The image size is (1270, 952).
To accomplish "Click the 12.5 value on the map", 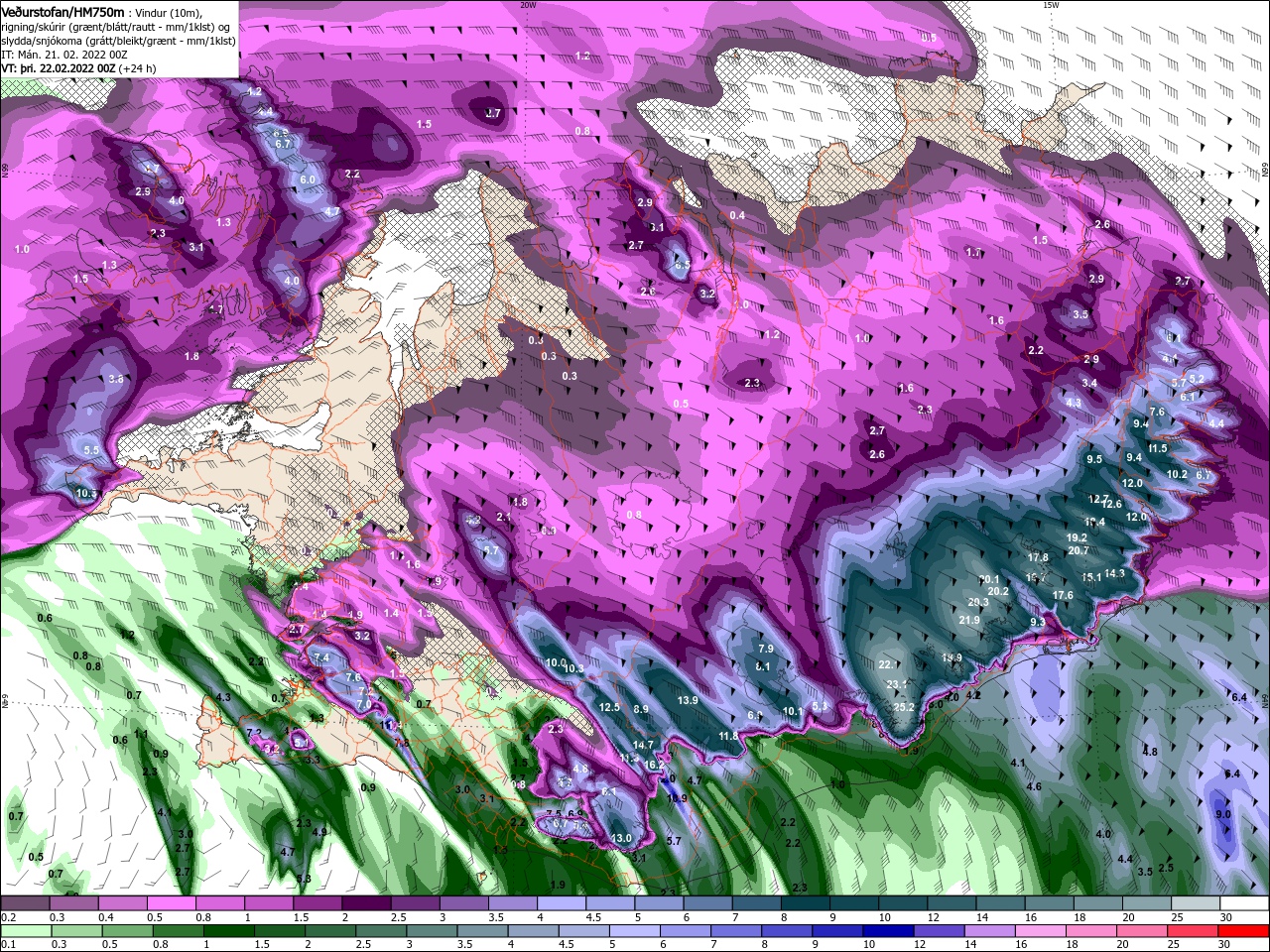I will (x=609, y=707).
